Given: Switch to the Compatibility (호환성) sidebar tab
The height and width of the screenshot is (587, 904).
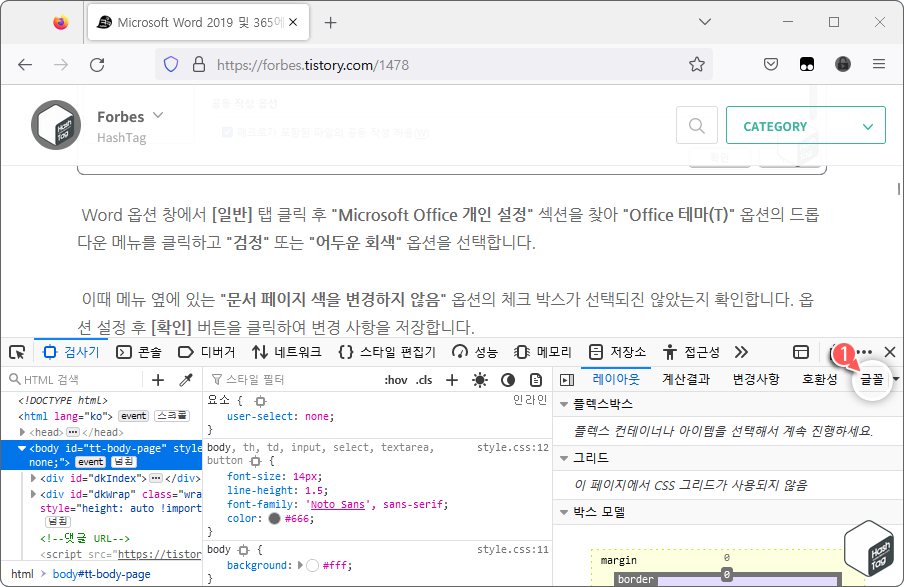Looking at the screenshot, I should coord(819,379).
